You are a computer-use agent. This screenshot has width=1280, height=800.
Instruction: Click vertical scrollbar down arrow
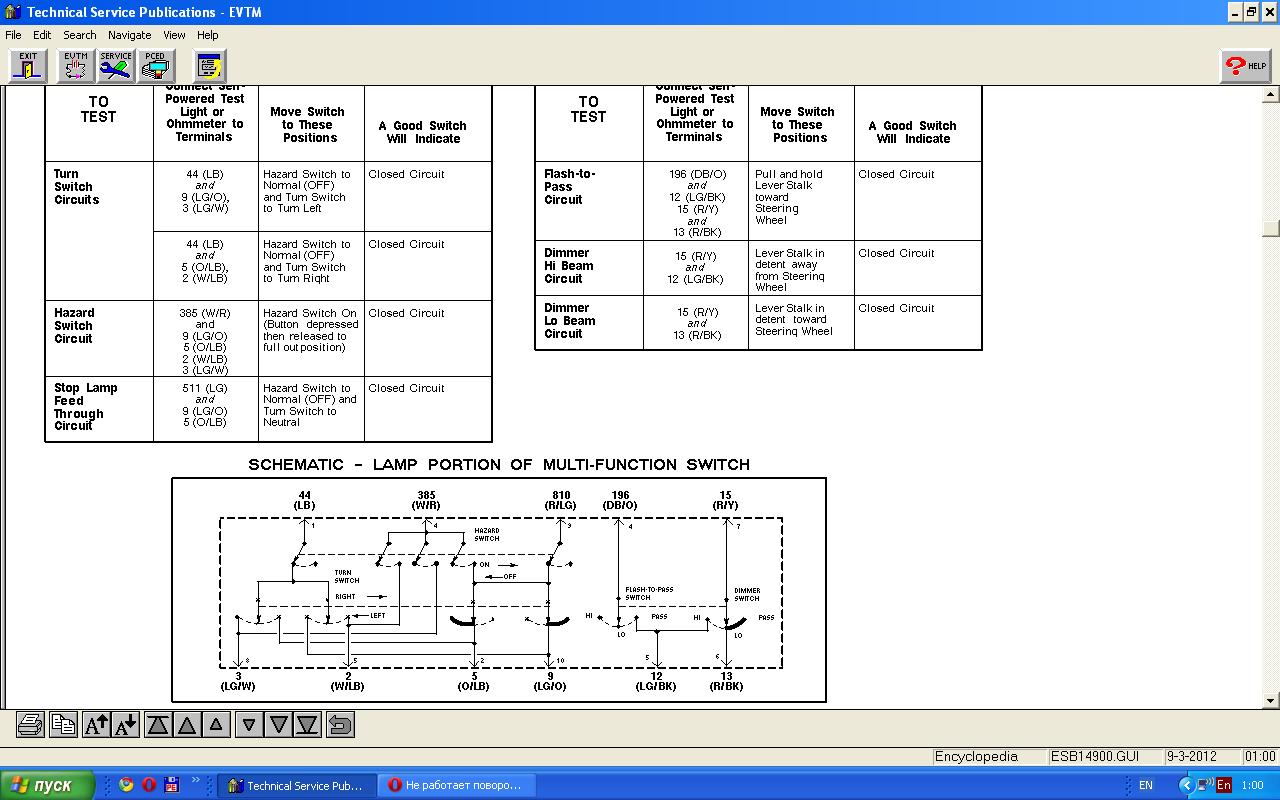click(x=1271, y=701)
